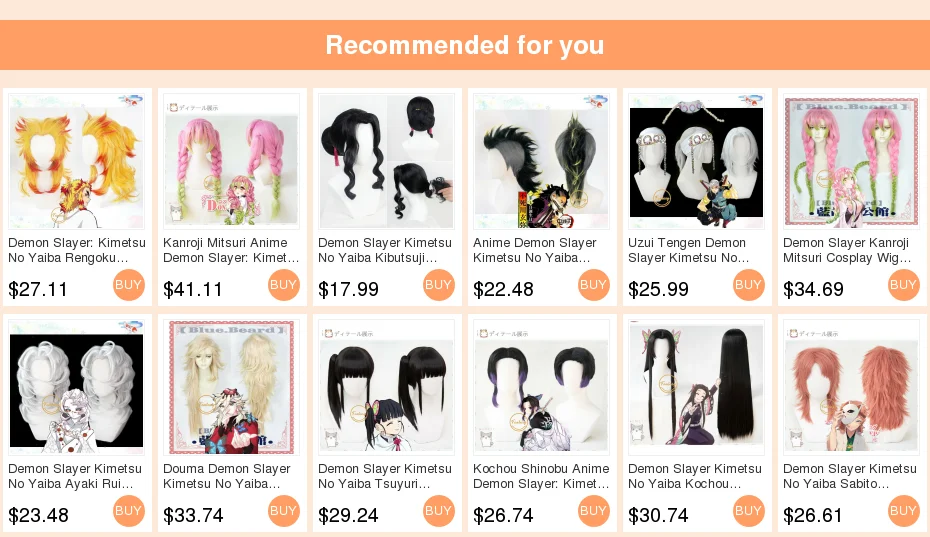Screen dimensions: 930x537
Task: View the white curly Ayaki Rui wig image
Action: (x=77, y=387)
